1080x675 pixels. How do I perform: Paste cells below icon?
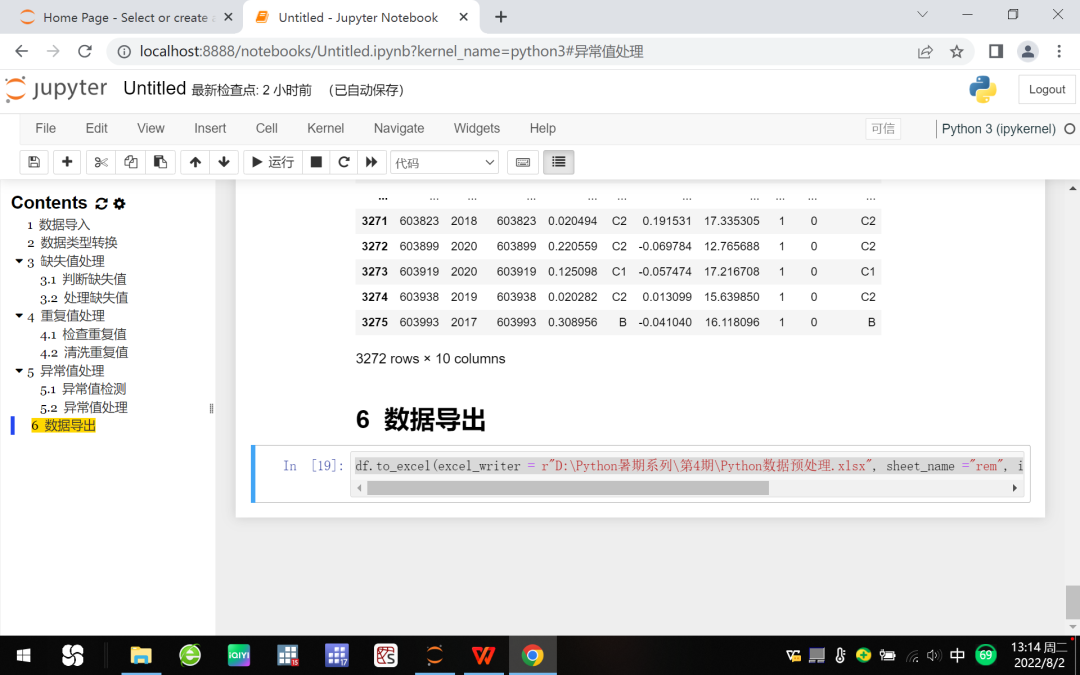[x=160, y=162]
